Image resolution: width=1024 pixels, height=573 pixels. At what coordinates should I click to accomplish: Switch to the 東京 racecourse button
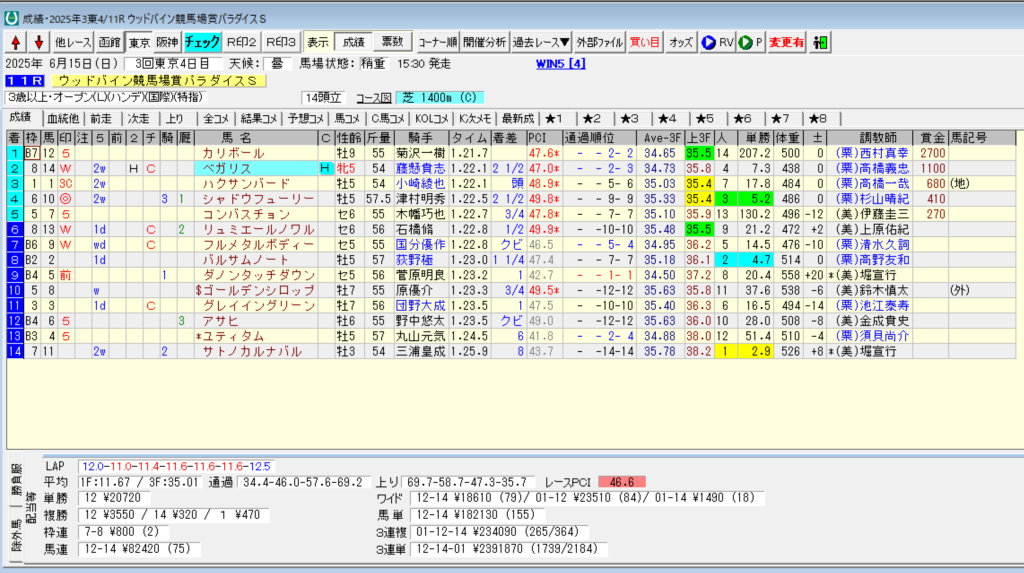pos(139,42)
